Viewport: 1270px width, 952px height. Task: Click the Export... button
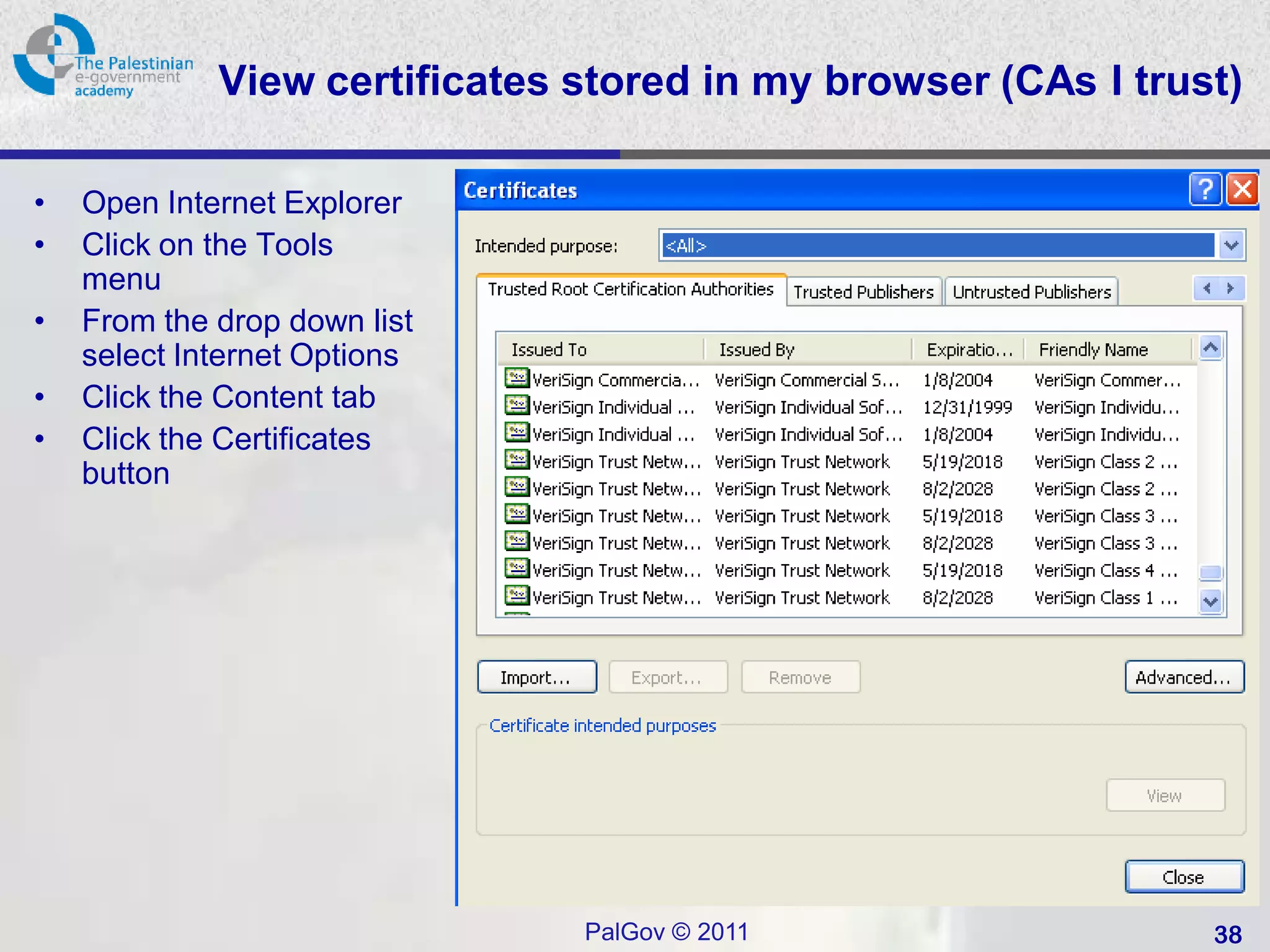(x=668, y=677)
